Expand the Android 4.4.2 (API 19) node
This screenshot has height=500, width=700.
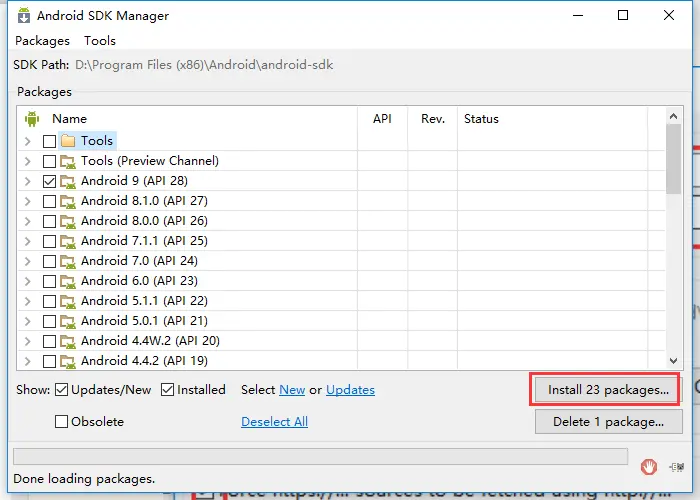tap(28, 361)
